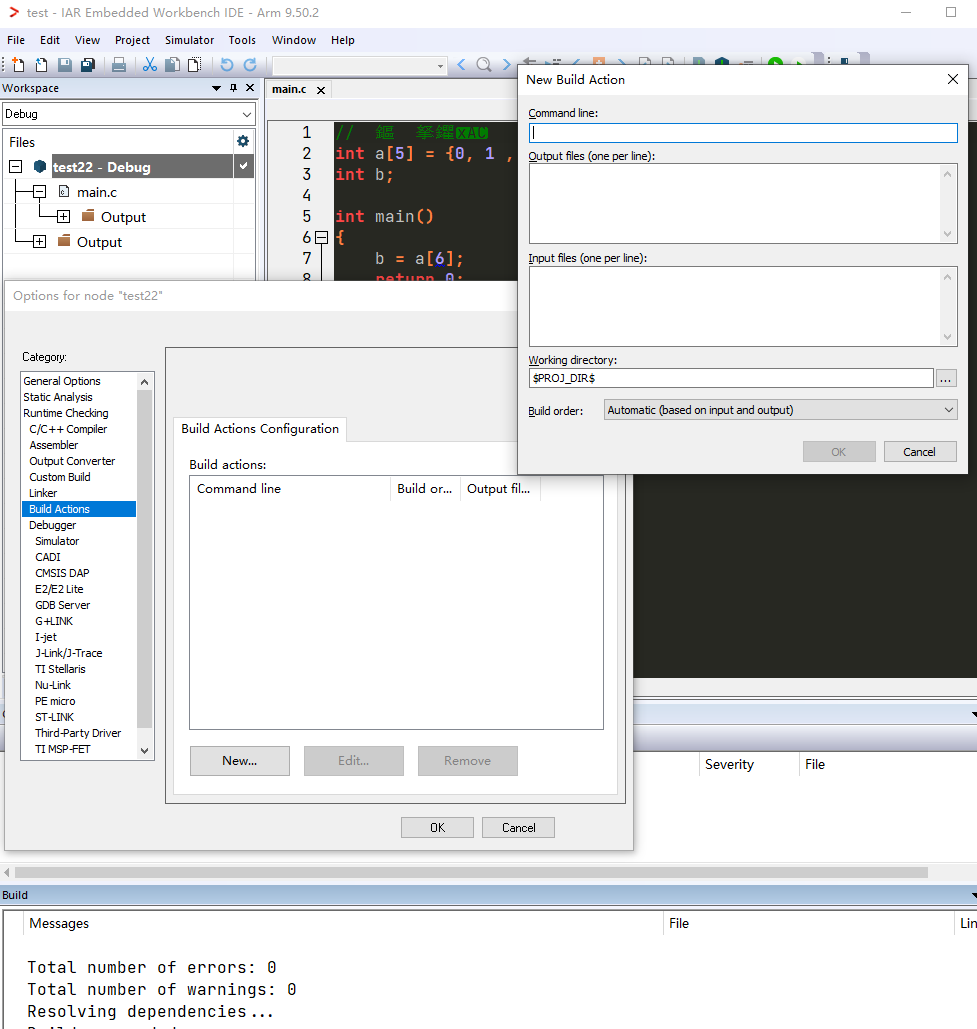Click the Find magnifier icon in toolbar

[484, 64]
